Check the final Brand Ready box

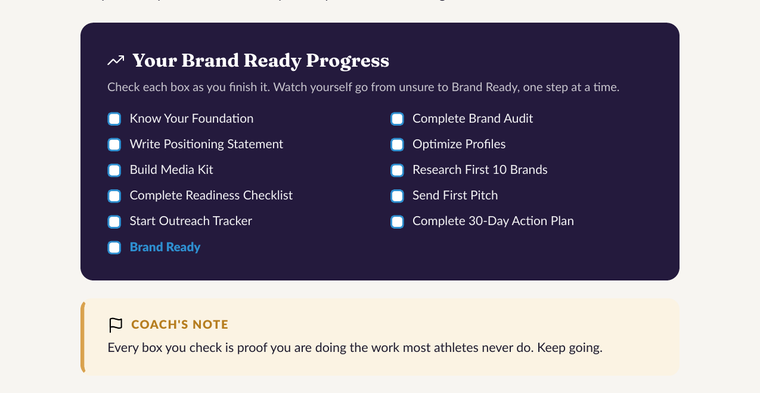coord(114,247)
